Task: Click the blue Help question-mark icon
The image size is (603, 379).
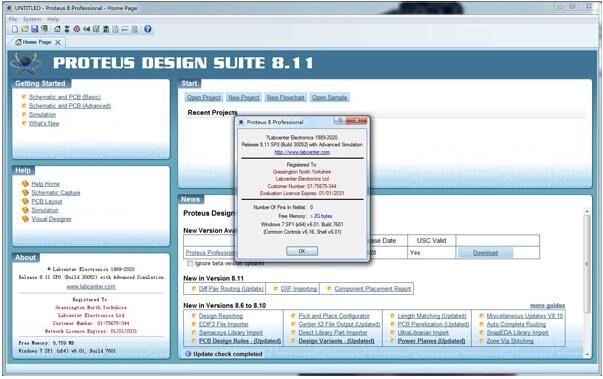Action: 148,29
